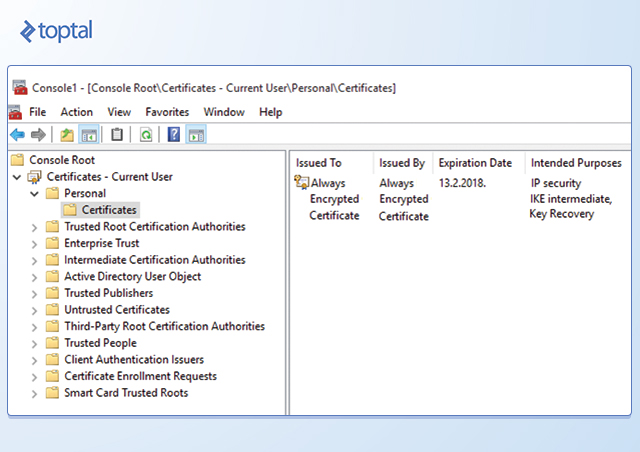This screenshot has height=452, width=640.
Task: Click the red toolbox icon beside File menu
Action: (16, 112)
